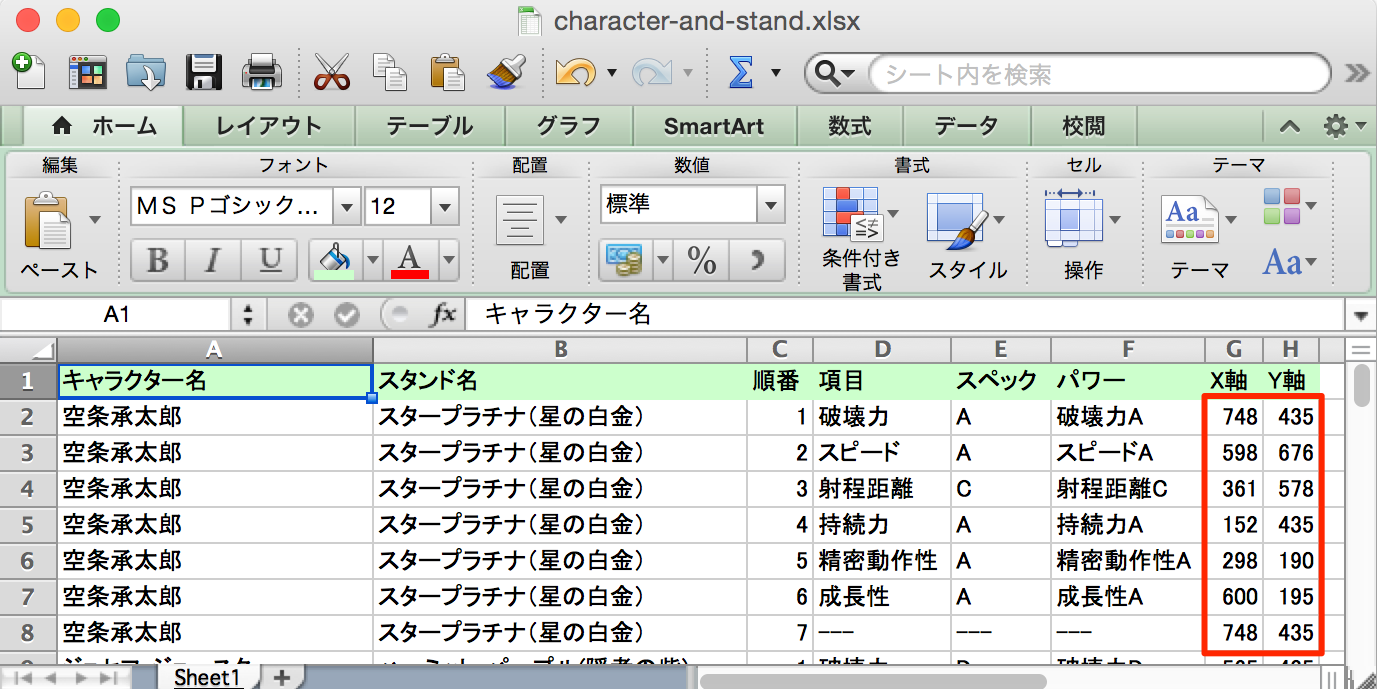Viewport: 1377px width, 689px height.
Task: Copy selection using the copy icon
Action: coord(389,72)
